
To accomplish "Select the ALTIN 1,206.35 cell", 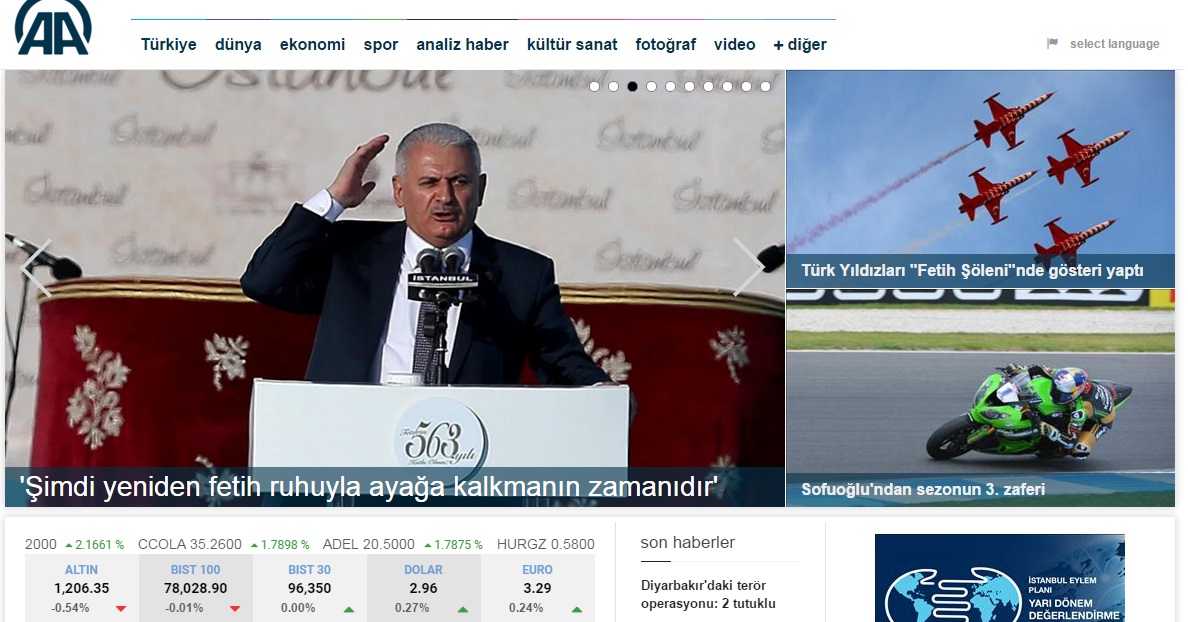I will 82,589.
